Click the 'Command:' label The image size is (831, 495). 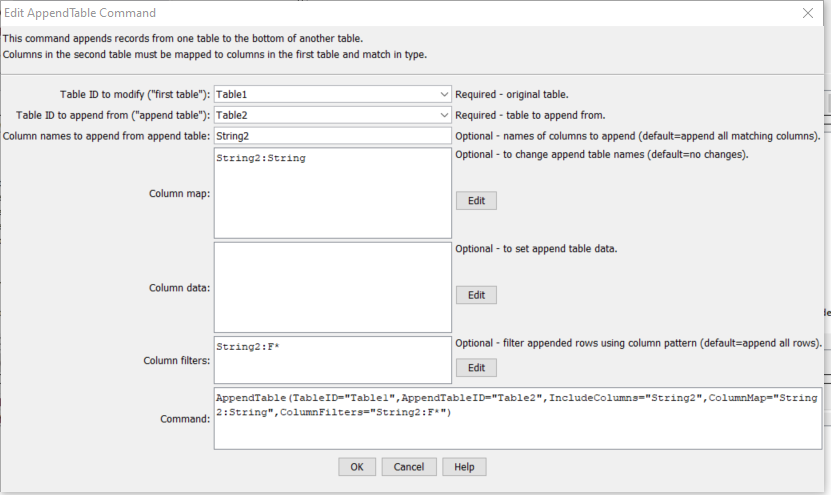click(185, 419)
